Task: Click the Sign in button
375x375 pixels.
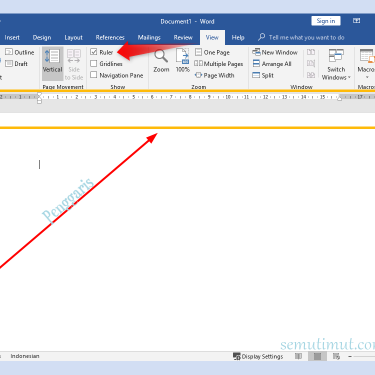Action: 326,21
